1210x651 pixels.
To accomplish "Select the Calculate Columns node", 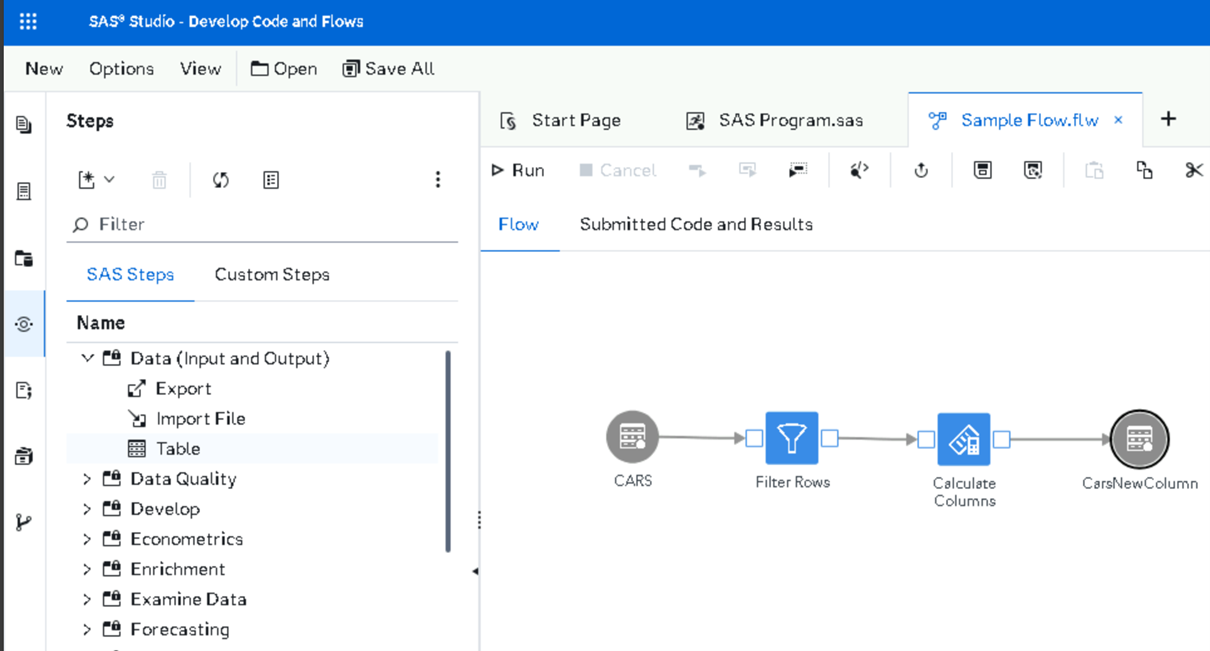I will [964, 439].
